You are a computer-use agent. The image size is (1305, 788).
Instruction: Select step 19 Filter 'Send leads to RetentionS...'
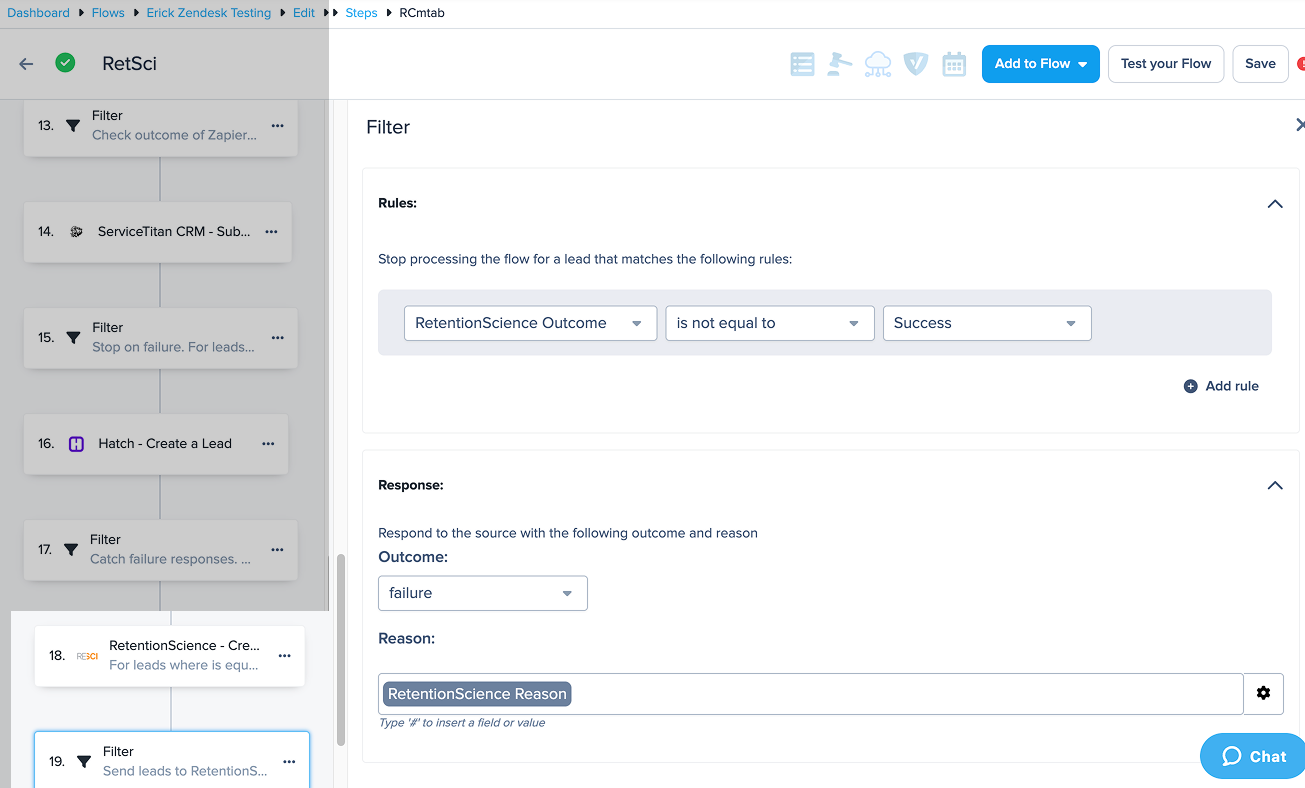(x=172, y=762)
